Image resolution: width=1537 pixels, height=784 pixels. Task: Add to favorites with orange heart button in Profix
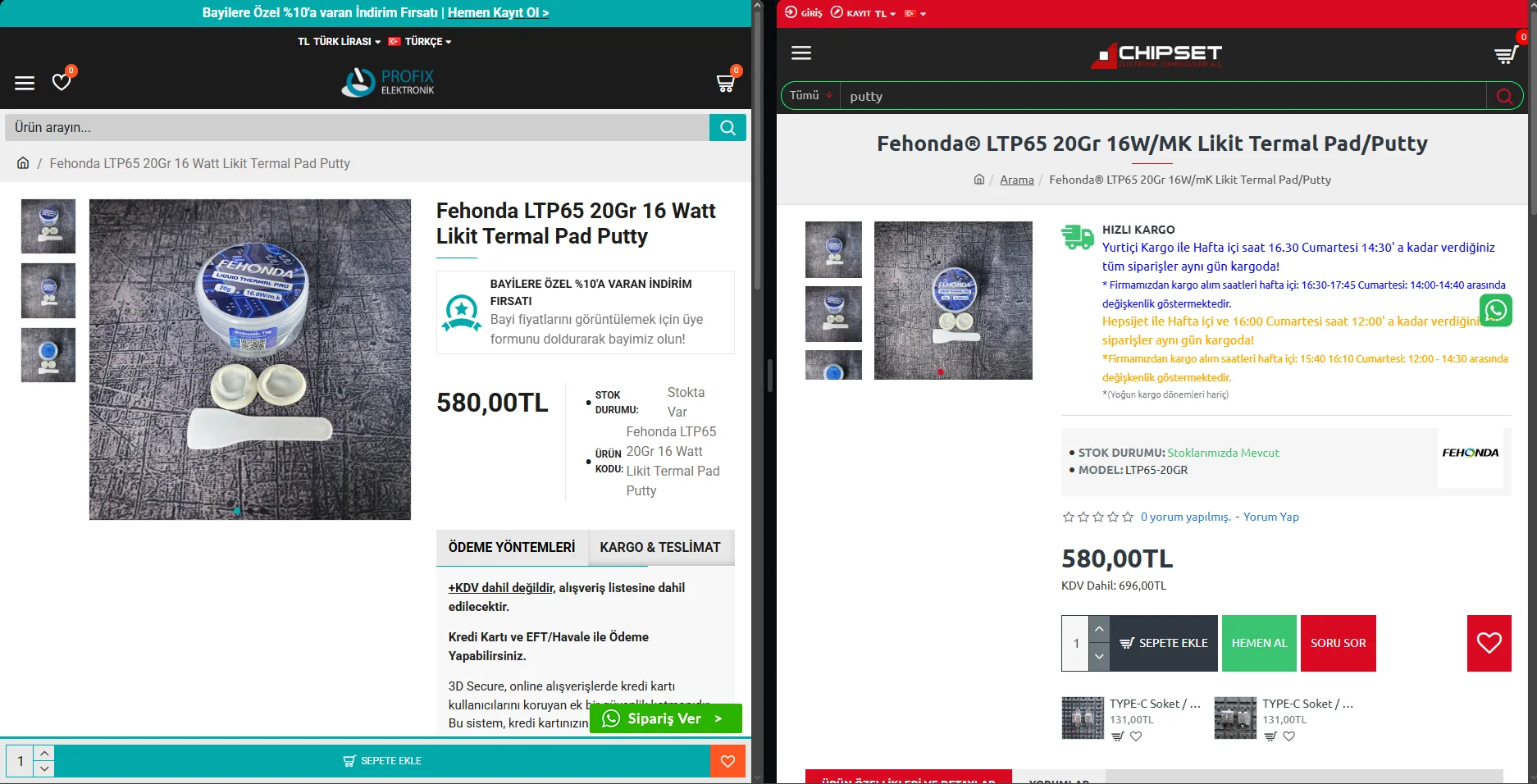point(727,761)
